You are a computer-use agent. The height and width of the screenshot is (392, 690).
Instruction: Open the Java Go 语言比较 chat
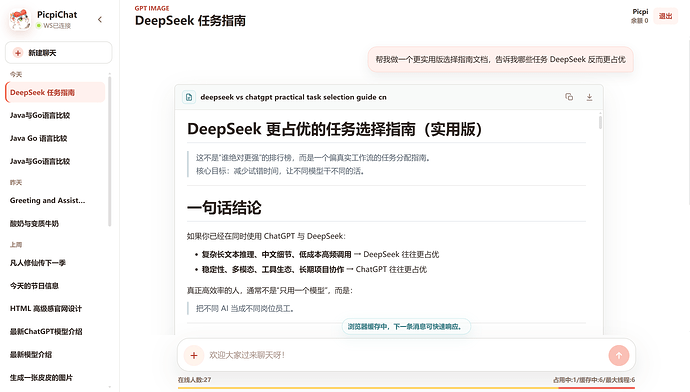point(55,138)
